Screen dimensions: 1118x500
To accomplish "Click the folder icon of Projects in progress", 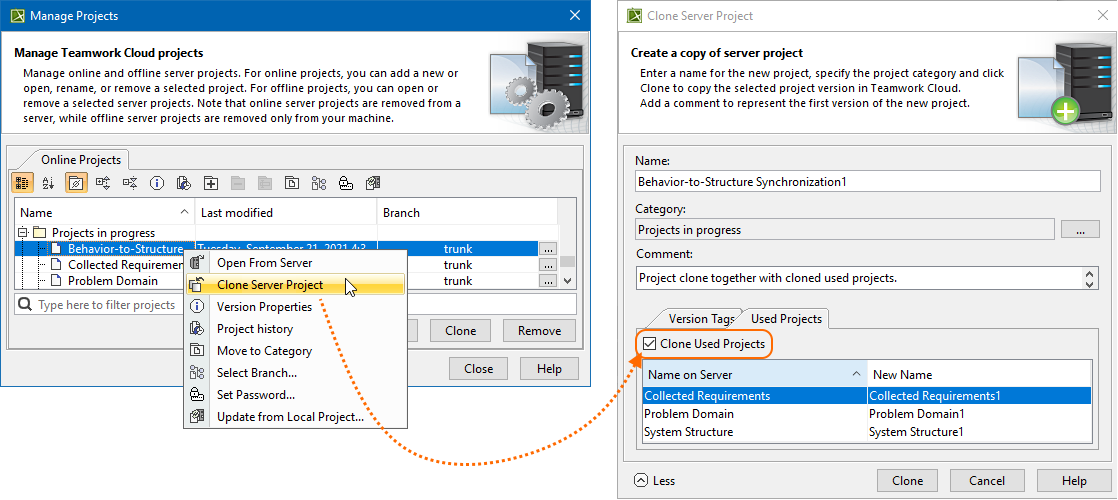I will (40, 233).
